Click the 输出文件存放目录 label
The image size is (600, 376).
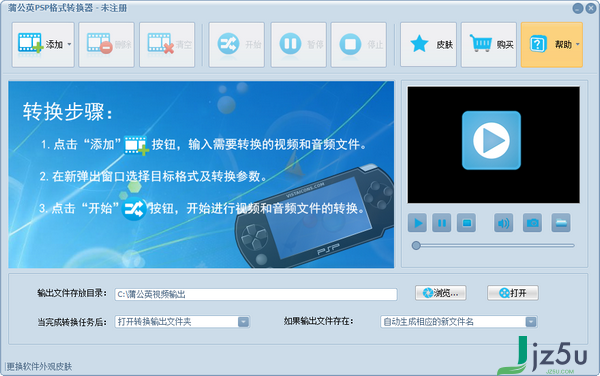72,293
